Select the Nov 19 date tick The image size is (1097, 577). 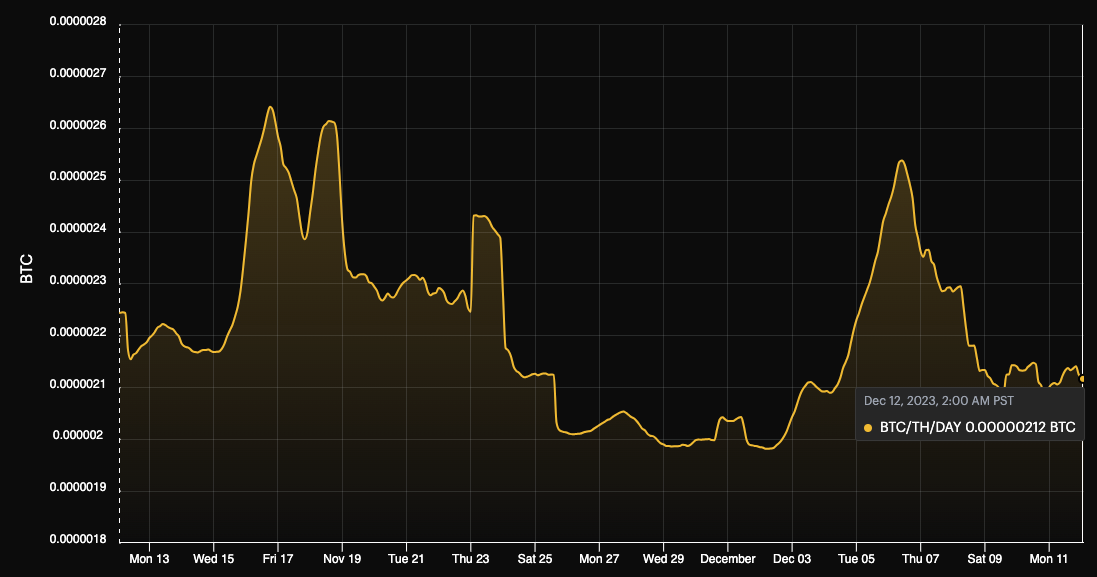pos(342,559)
